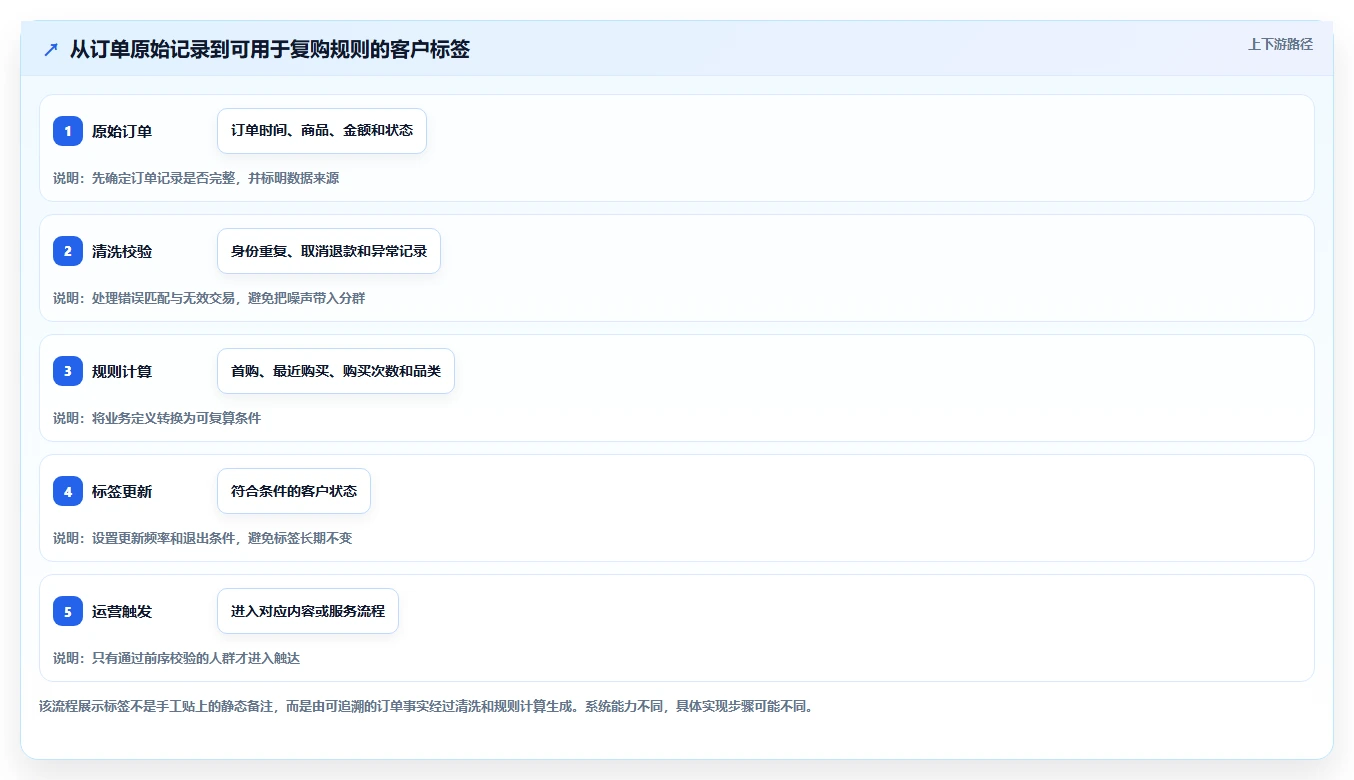Click the 进入对应内容或服务流程 chip

(308, 611)
